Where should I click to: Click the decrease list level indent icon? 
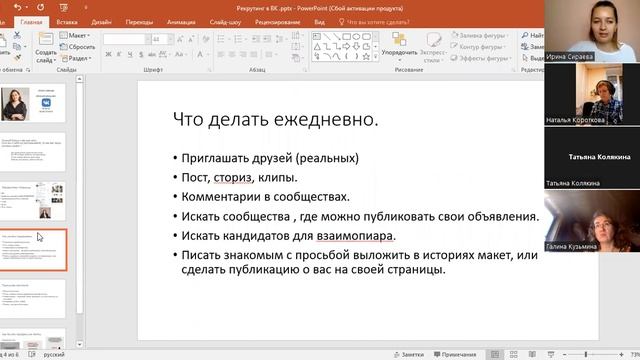(x=256, y=40)
